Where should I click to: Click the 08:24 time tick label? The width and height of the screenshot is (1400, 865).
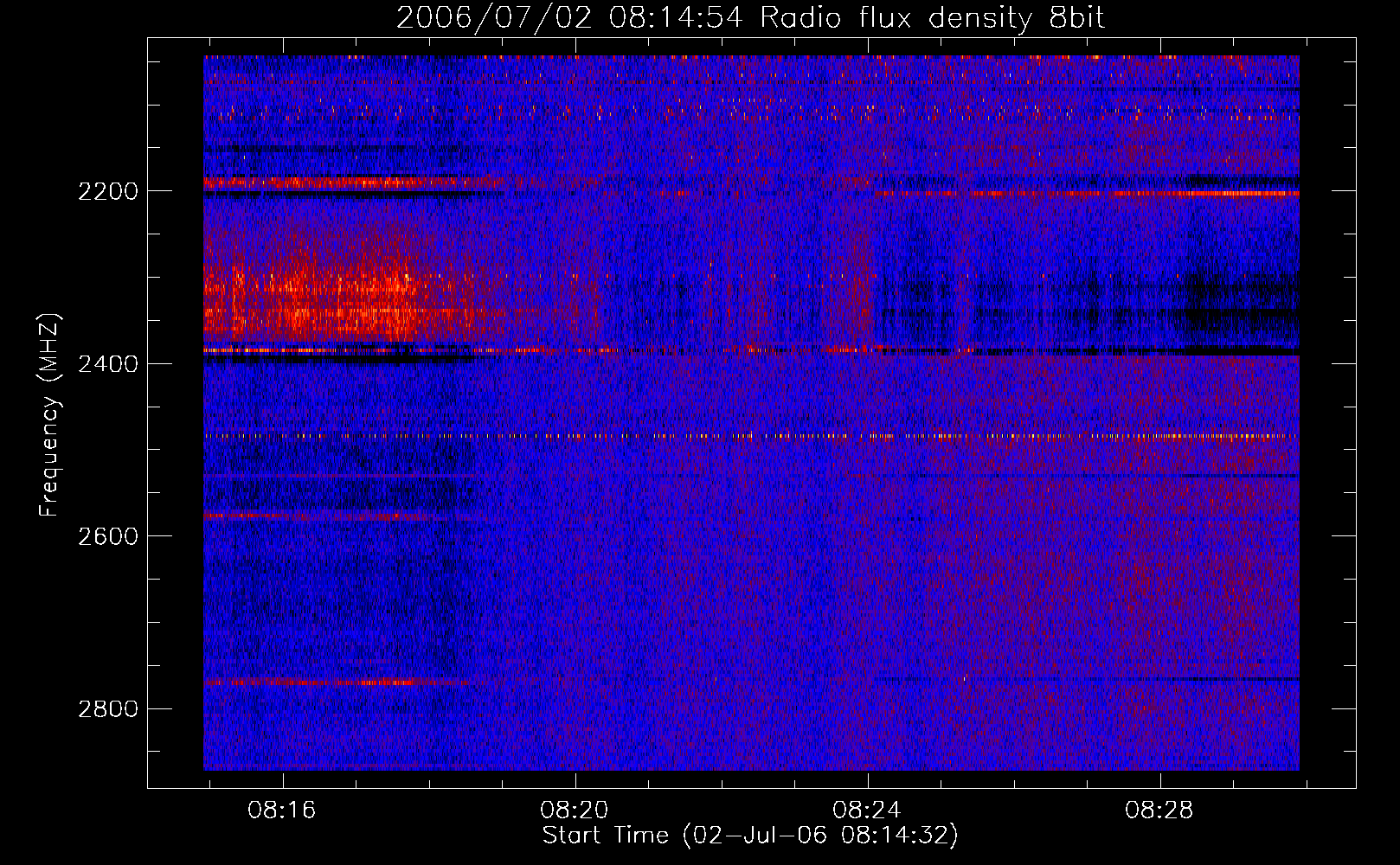[x=867, y=811]
